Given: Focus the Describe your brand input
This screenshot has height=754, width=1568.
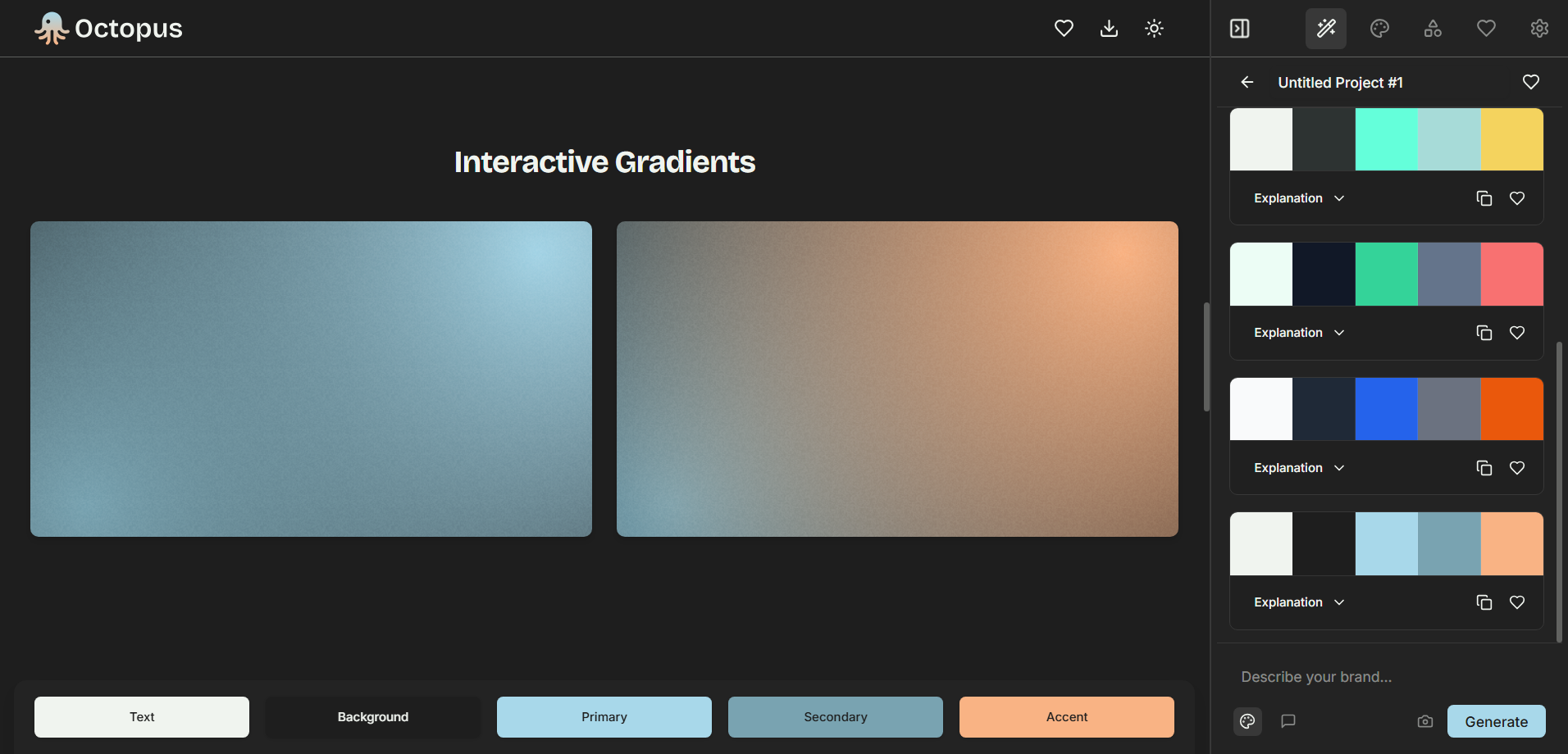Looking at the screenshot, I should point(1389,677).
